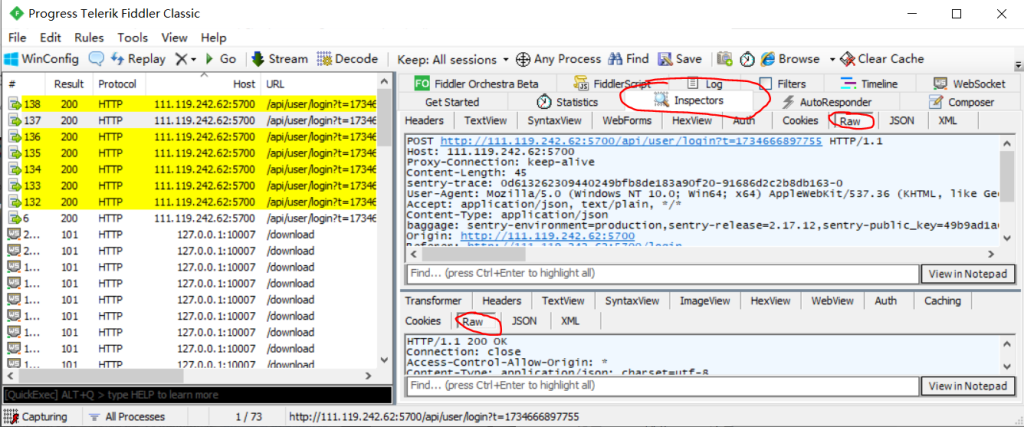The width and height of the screenshot is (1024, 427).
Task: Click the comment bubble icon in toolbar
Action: pos(96,59)
